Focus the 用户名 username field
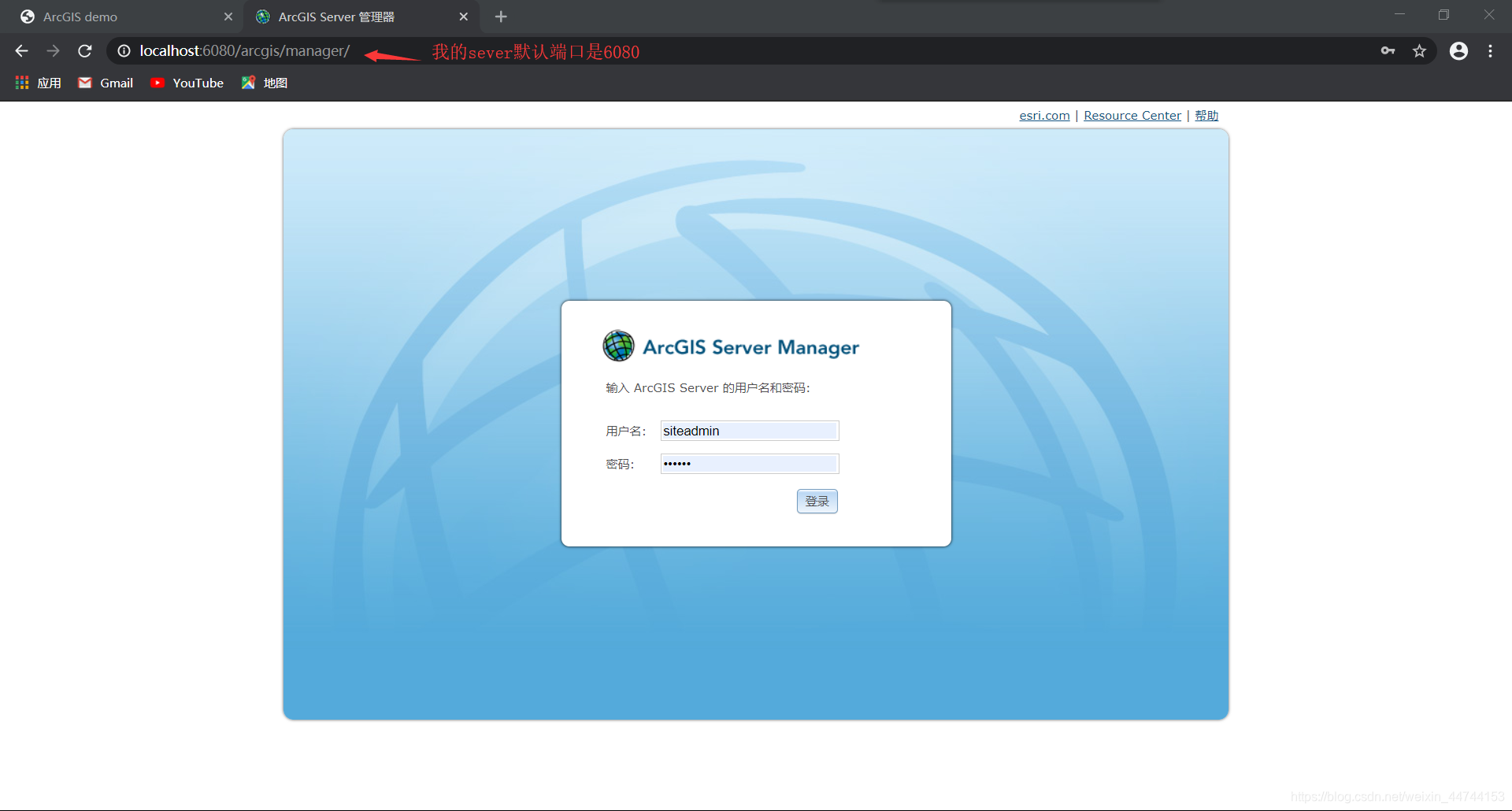 pos(750,431)
